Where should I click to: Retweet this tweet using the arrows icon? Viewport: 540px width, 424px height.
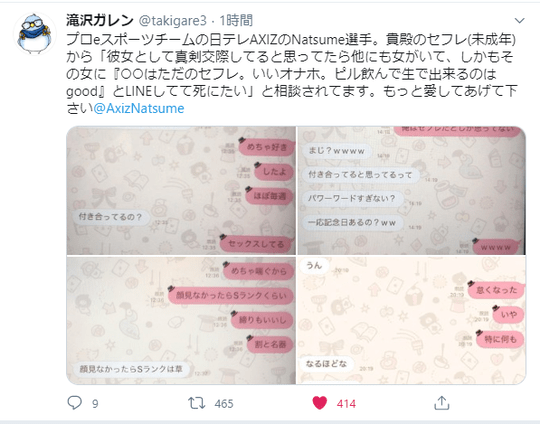197,403
